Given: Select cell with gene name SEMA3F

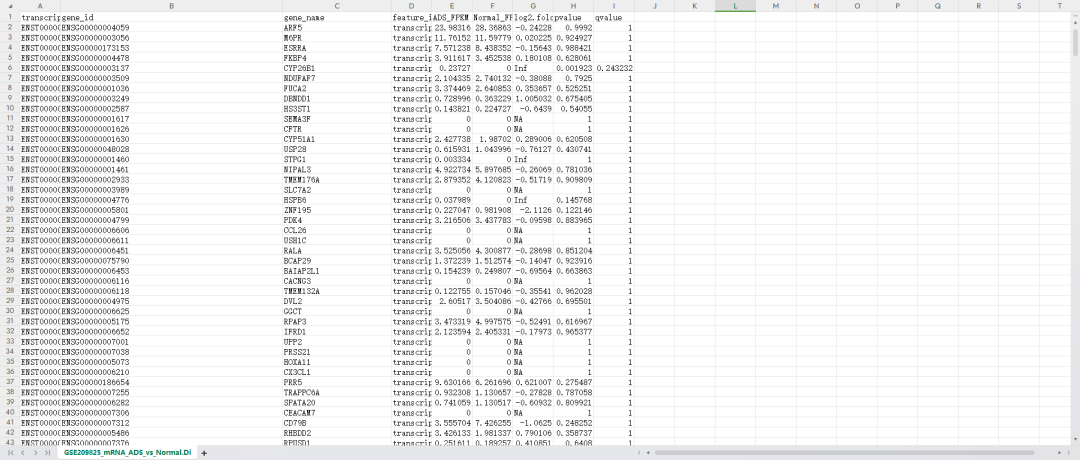Looking at the screenshot, I should pos(336,118).
